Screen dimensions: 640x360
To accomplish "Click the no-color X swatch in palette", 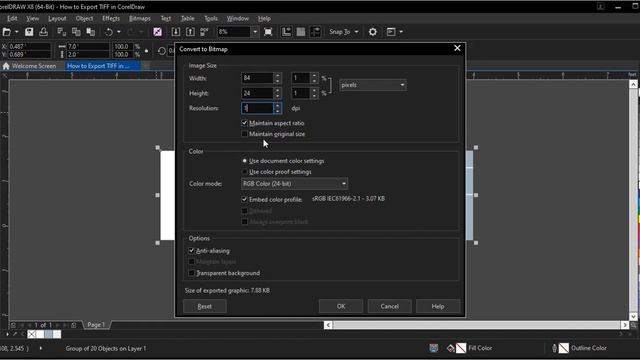I will pyautogui.click(x=31, y=334).
